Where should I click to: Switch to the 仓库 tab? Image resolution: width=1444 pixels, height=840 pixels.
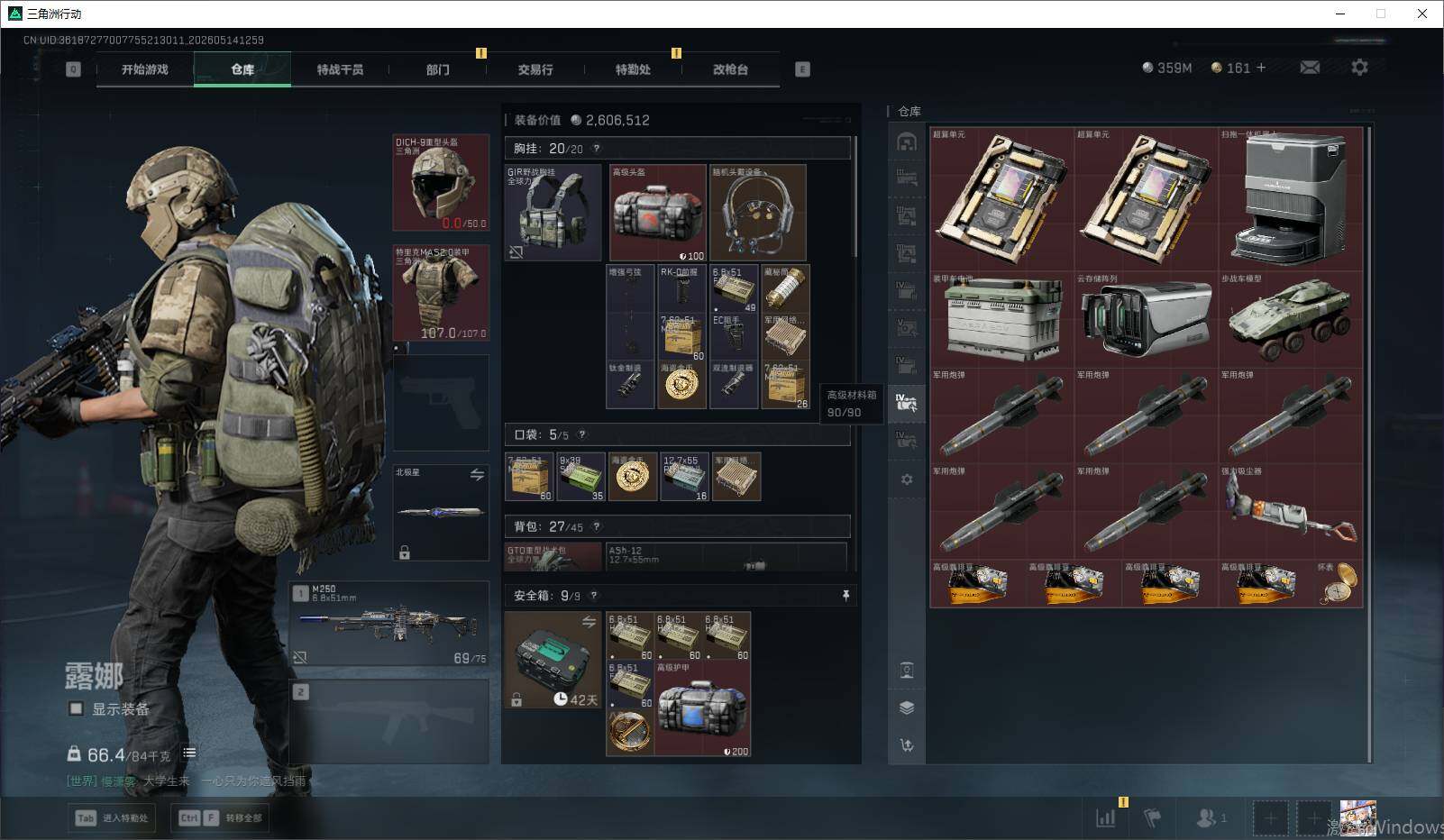coord(242,69)
